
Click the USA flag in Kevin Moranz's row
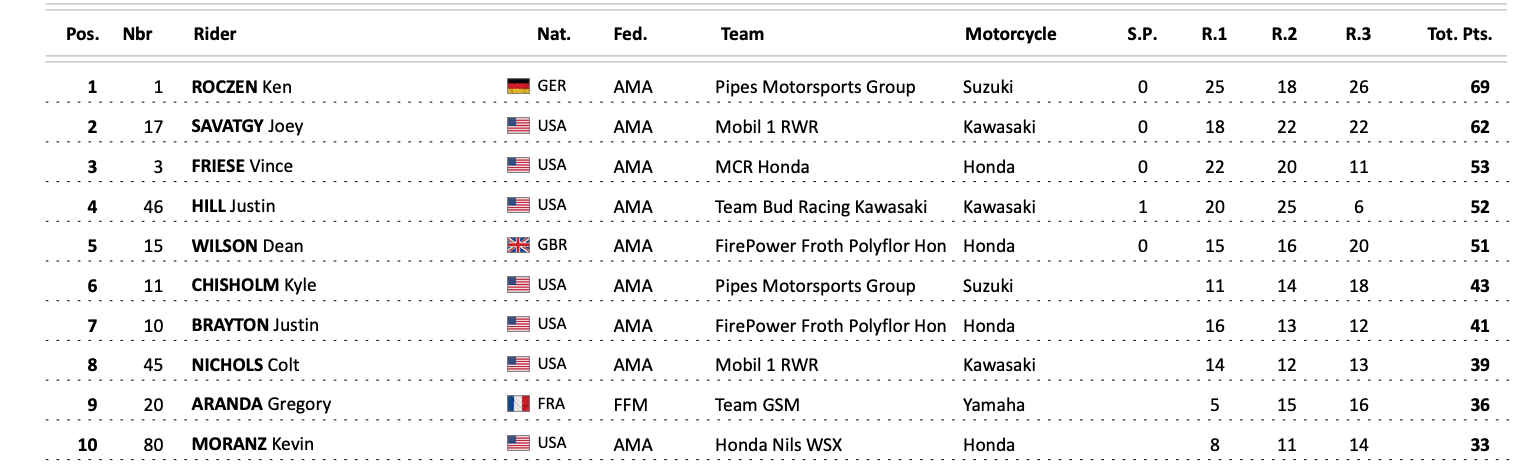pos(517,444)
